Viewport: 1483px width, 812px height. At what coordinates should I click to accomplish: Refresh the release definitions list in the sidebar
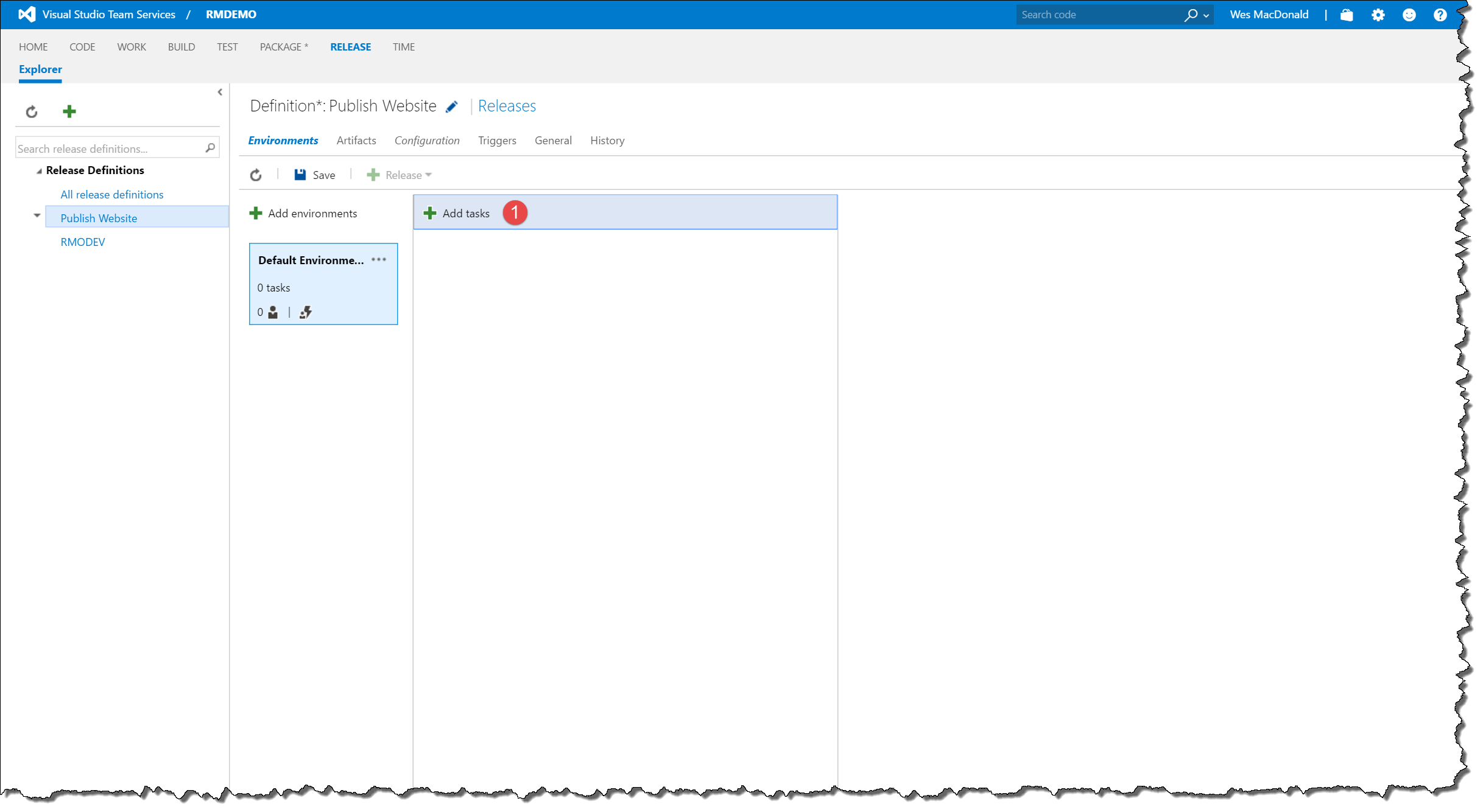(32, 112)
